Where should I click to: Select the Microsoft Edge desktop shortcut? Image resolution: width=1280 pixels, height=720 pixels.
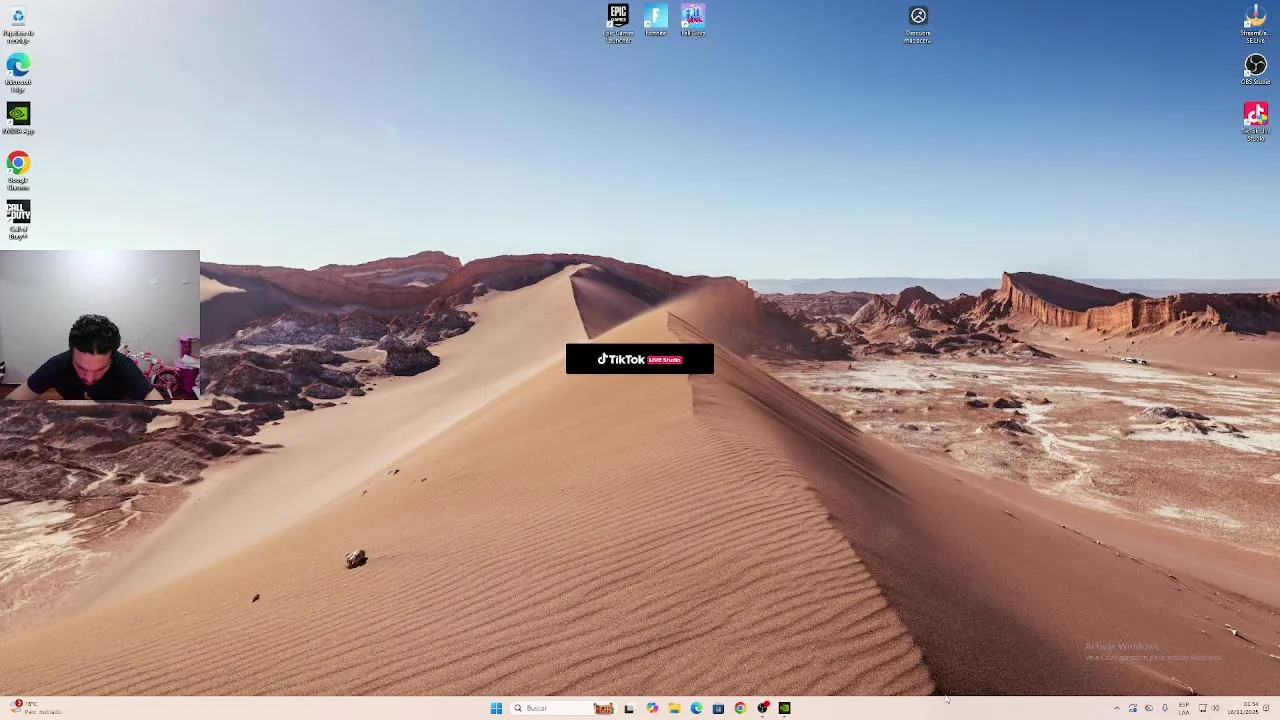click(18, 74)
